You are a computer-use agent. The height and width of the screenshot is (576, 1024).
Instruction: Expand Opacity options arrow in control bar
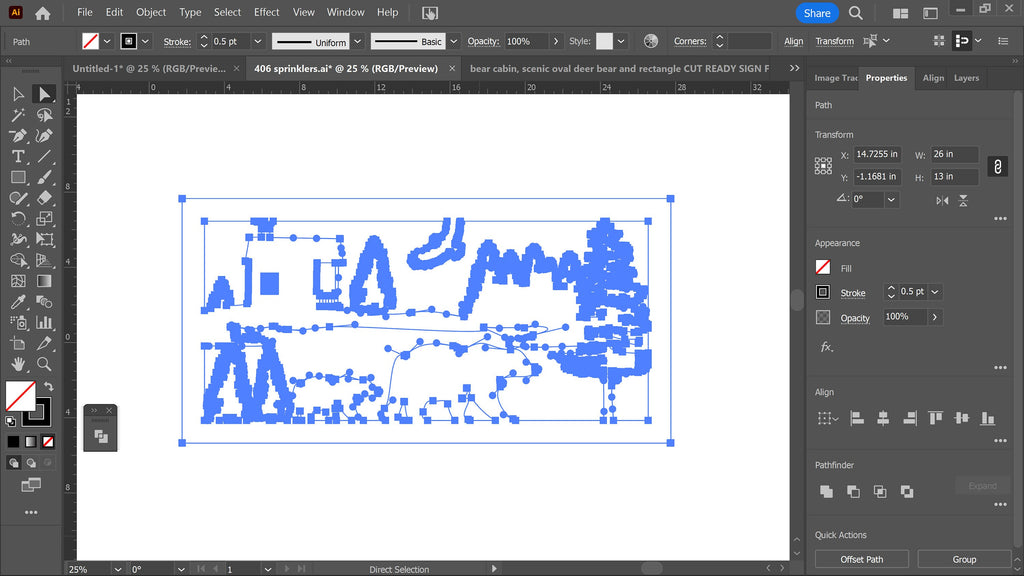pos(556,41)
